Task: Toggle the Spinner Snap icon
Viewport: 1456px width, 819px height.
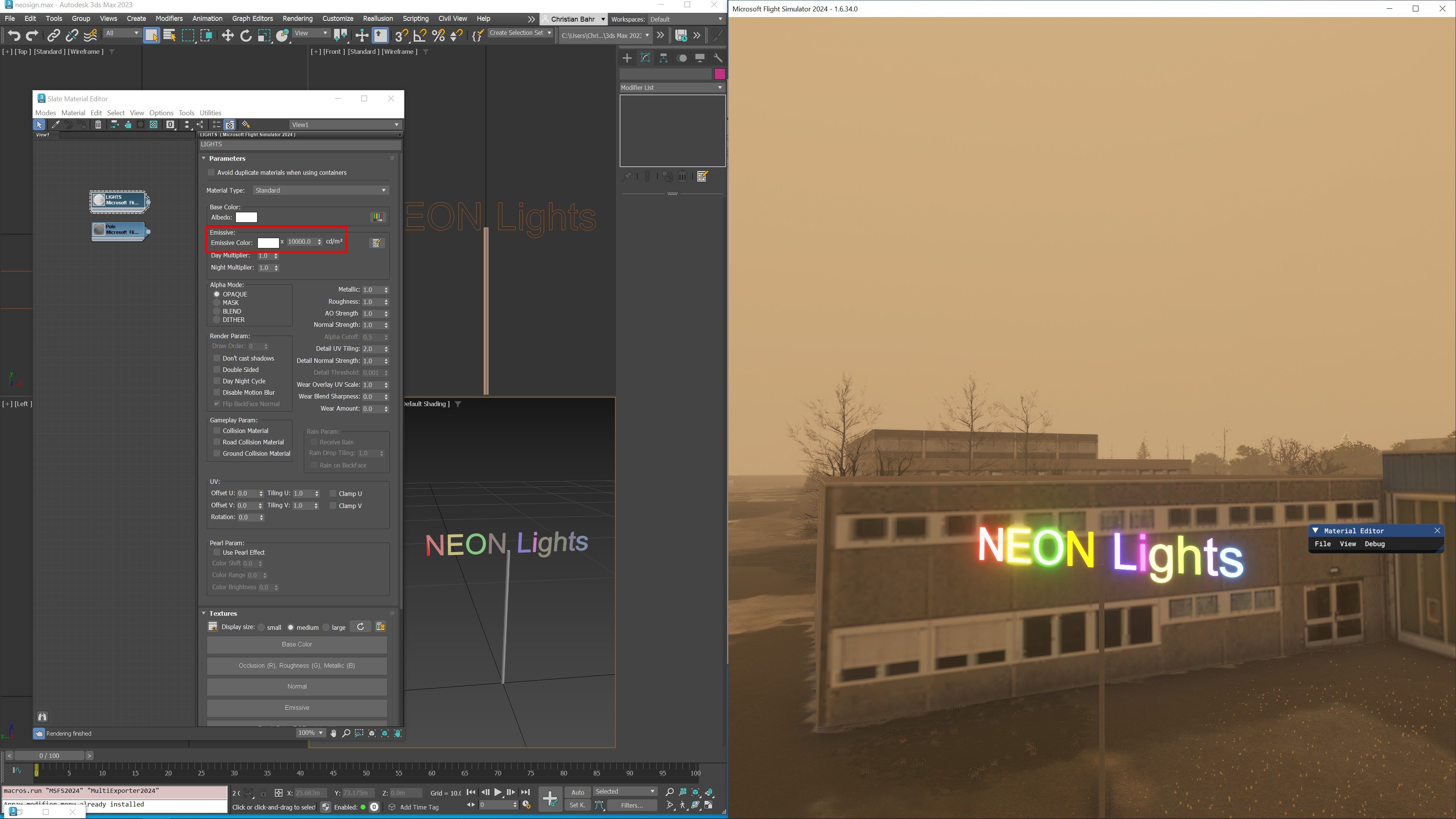Action: point(456,36)
